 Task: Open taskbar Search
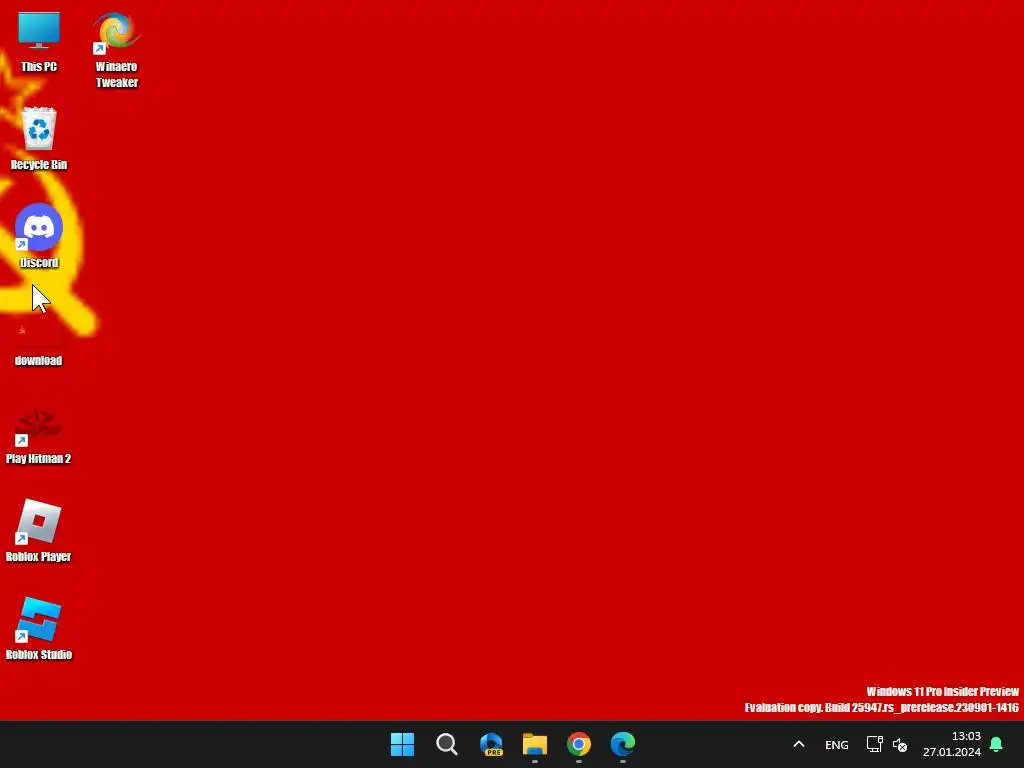[447, 744]
